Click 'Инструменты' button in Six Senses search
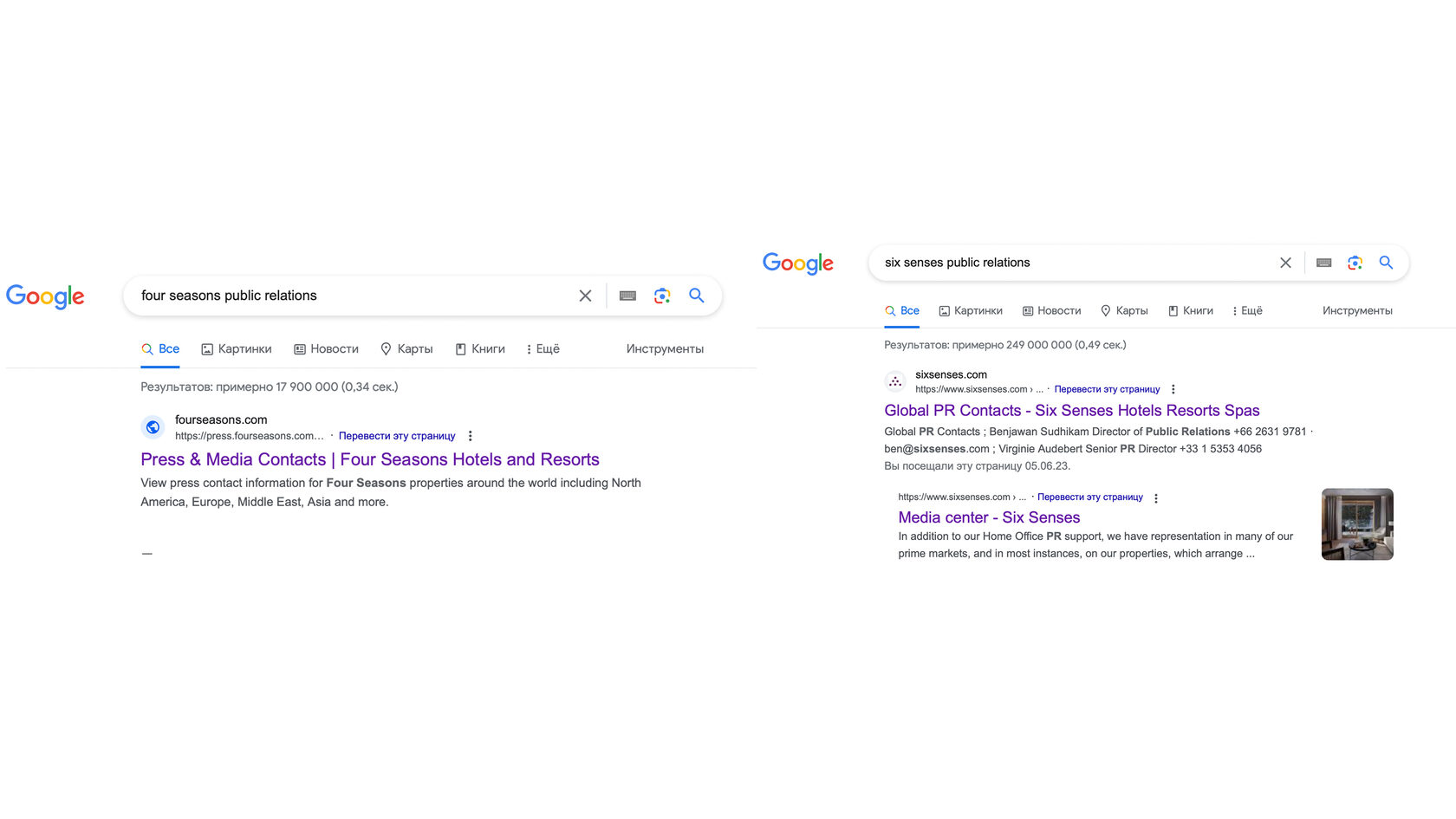 tap(1357, 311)
